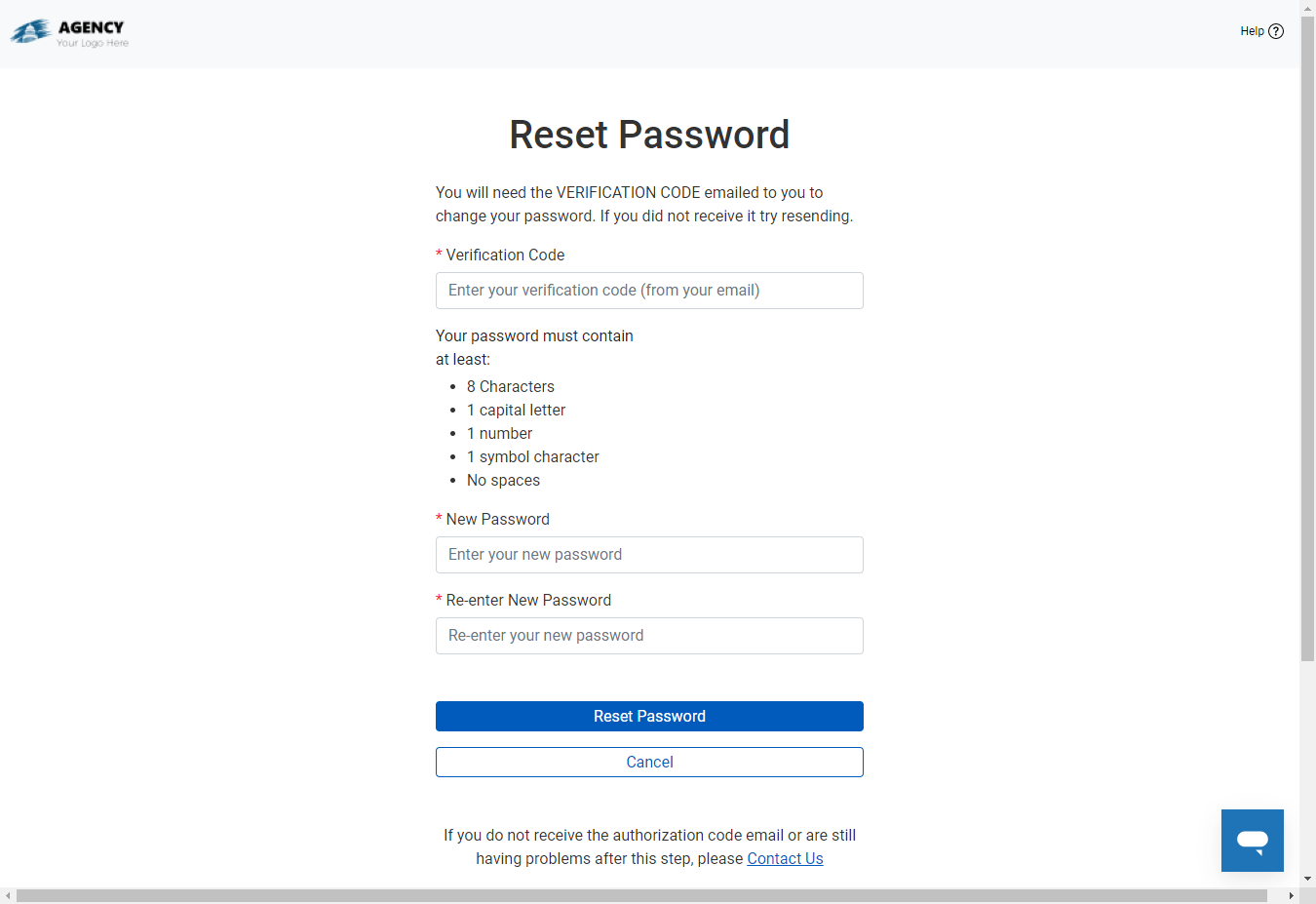The image size is (1316, 904).
Task: Click the horizontal scrollbar left arrow
Action: (x=8, y=896)
